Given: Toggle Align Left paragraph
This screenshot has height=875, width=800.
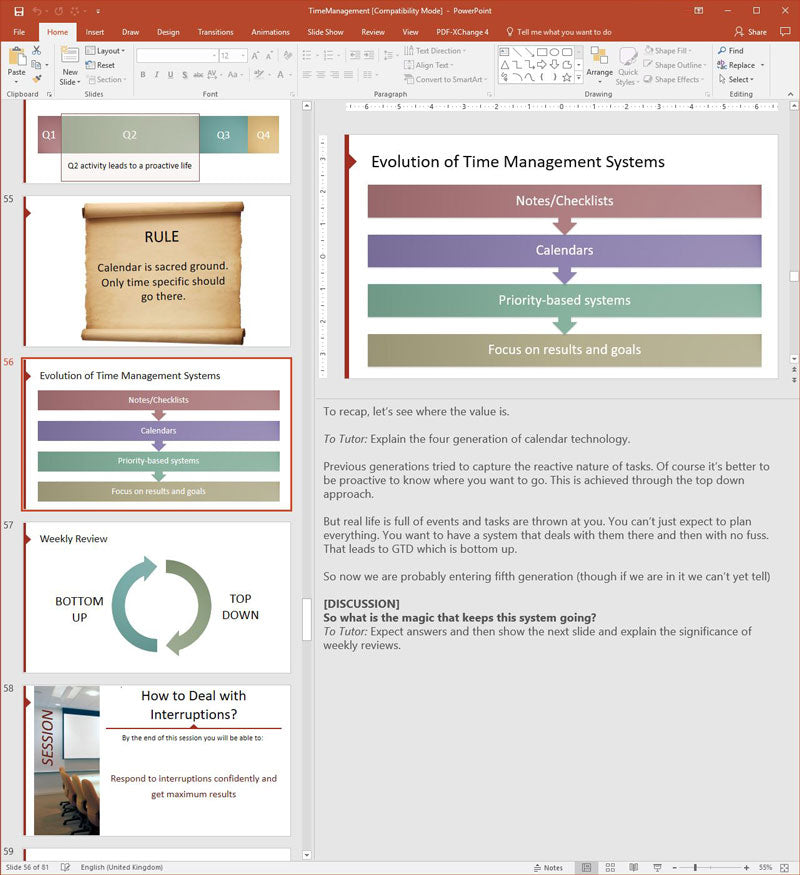Looking at the screenshot, I should [x=307, y=74].
